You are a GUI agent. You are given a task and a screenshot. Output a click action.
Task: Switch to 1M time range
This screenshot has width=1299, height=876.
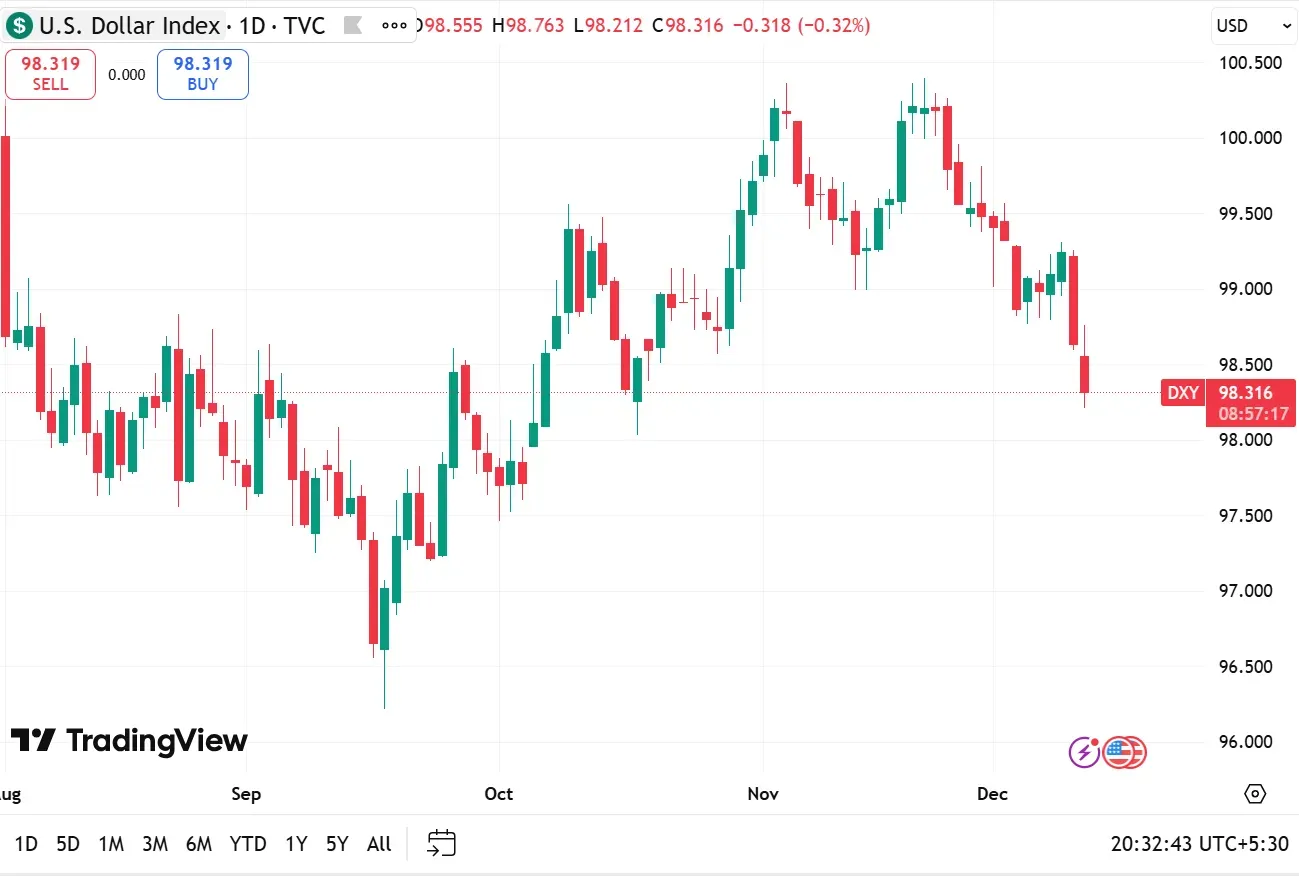point(111,844)
